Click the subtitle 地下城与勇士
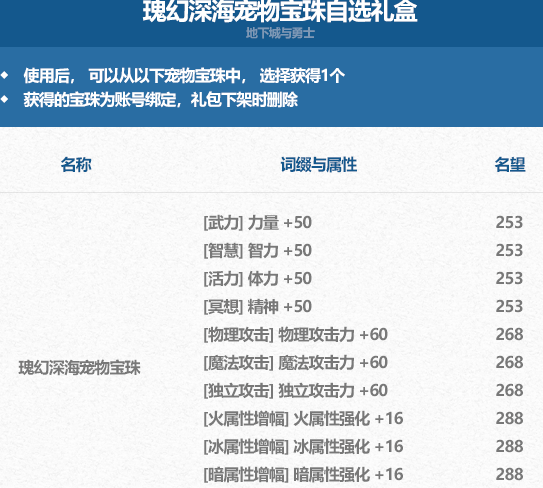 click(280, 33)
